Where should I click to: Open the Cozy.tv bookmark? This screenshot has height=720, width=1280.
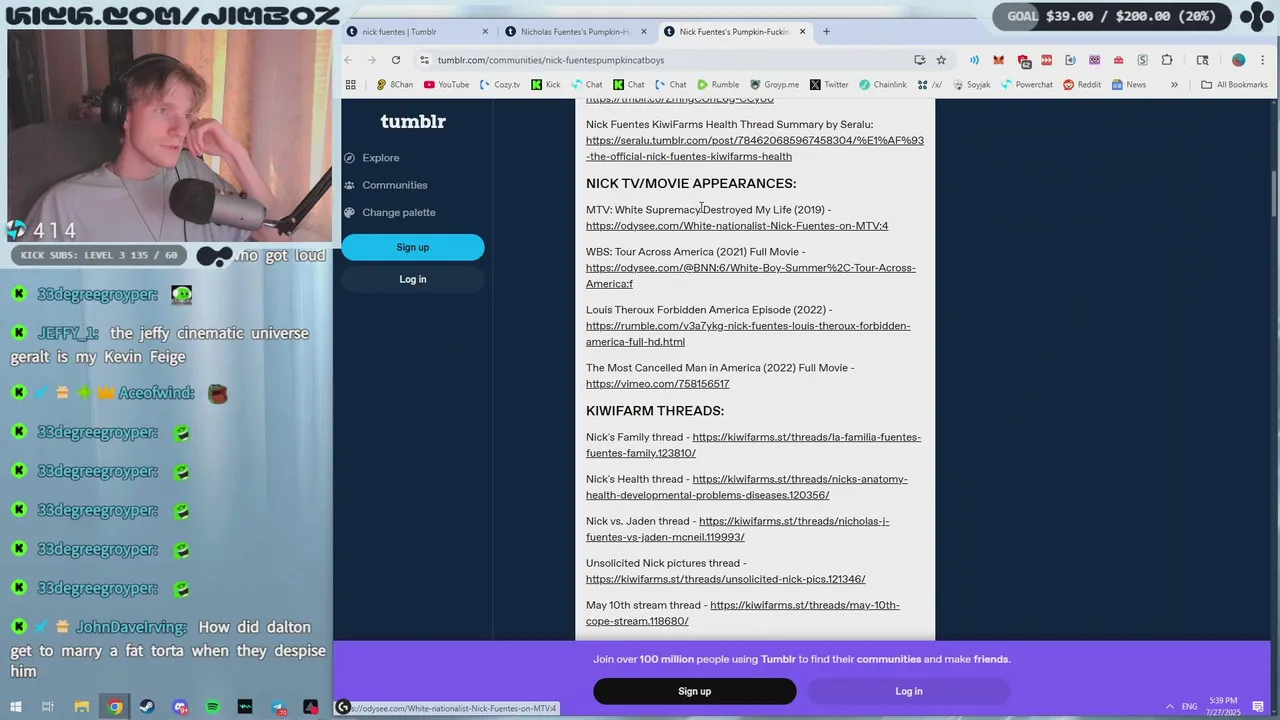pos(500,85)
